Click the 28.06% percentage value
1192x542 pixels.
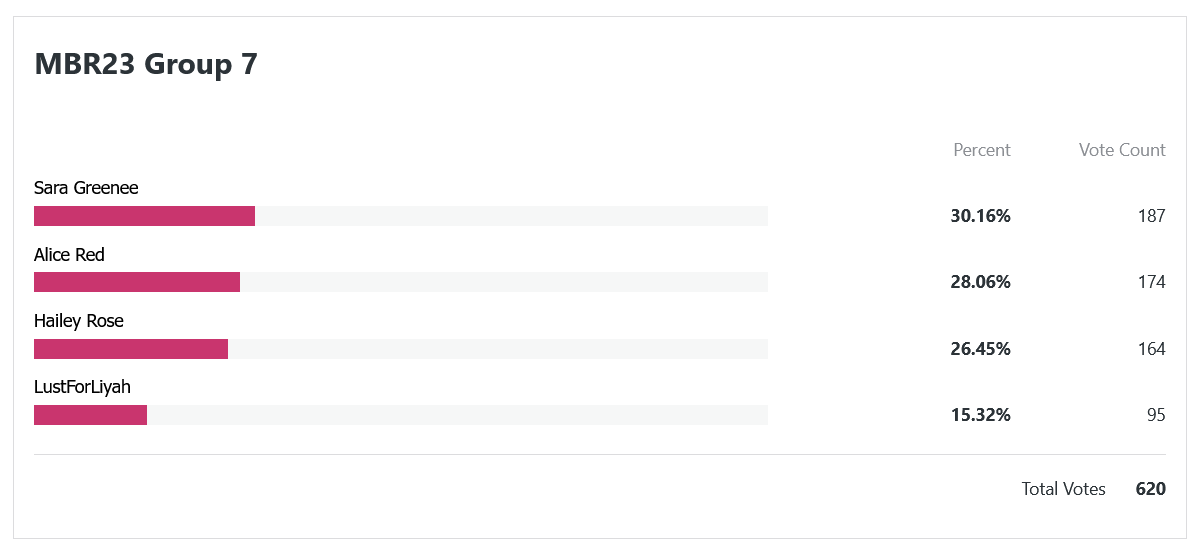981,282
